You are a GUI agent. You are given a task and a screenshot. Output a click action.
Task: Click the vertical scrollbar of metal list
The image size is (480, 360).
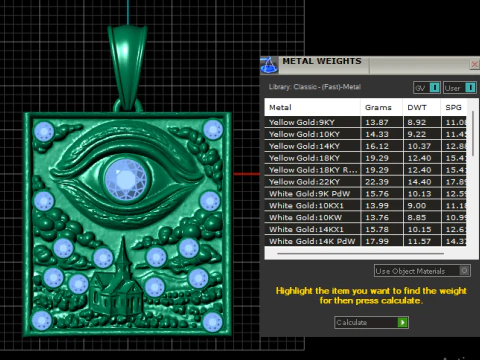click(473, 133)
